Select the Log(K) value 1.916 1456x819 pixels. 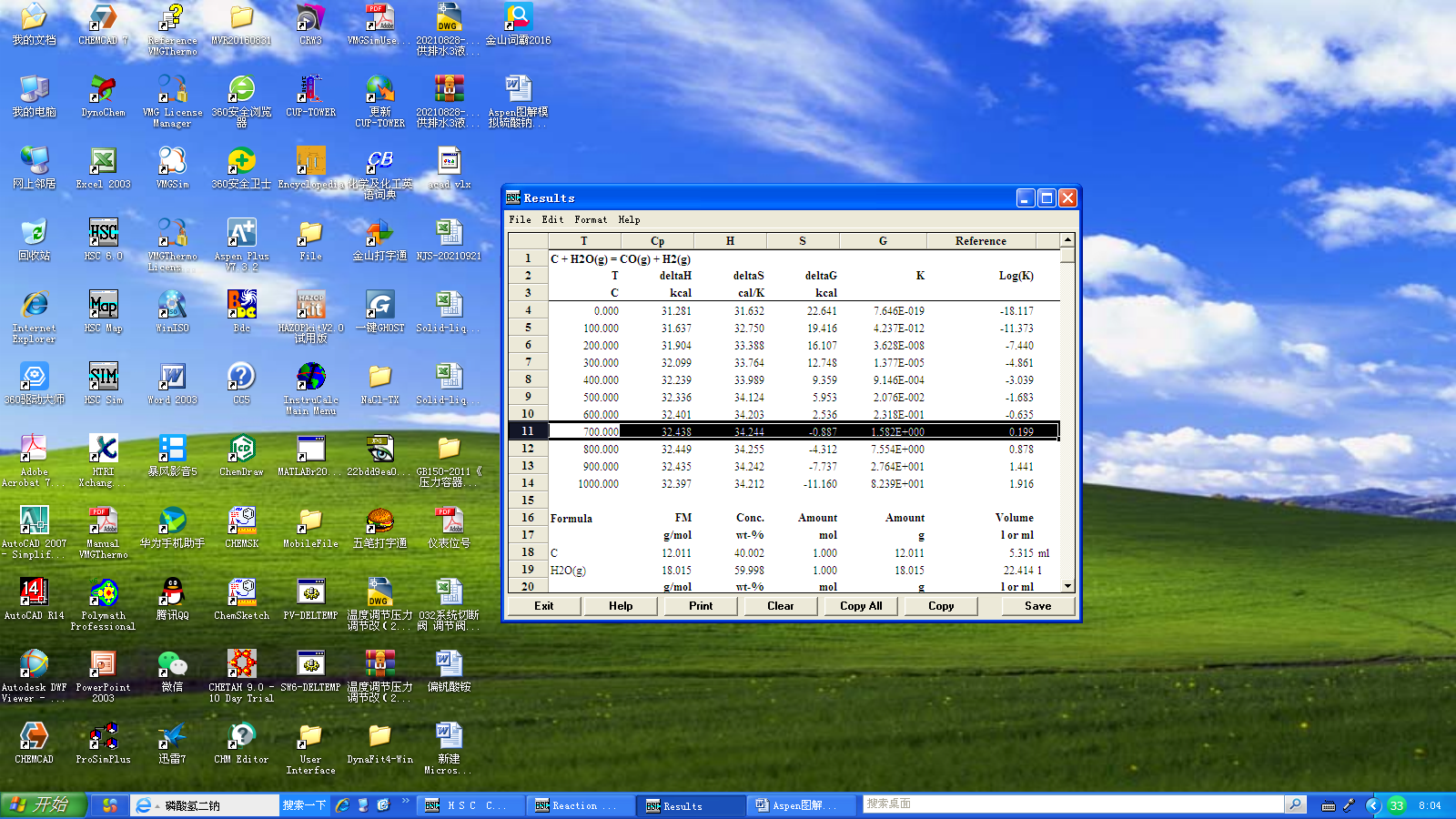coord(981,484)
